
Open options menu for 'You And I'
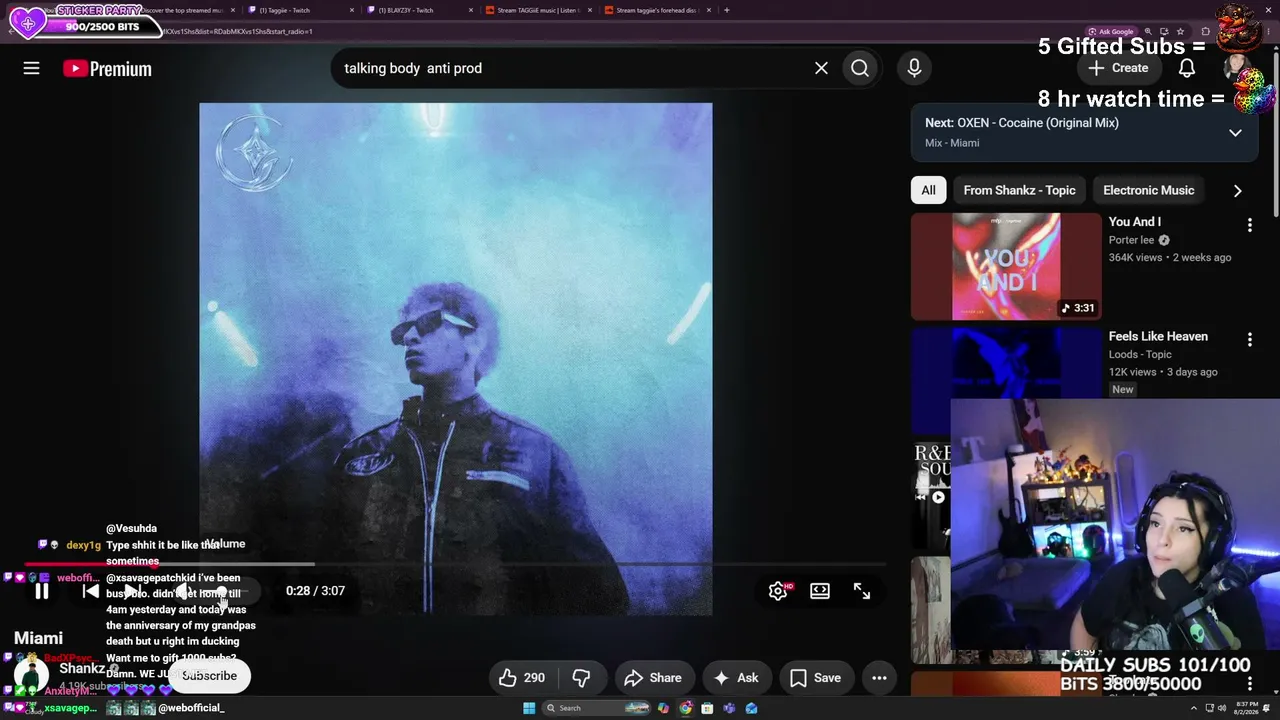pos(1249,225)
